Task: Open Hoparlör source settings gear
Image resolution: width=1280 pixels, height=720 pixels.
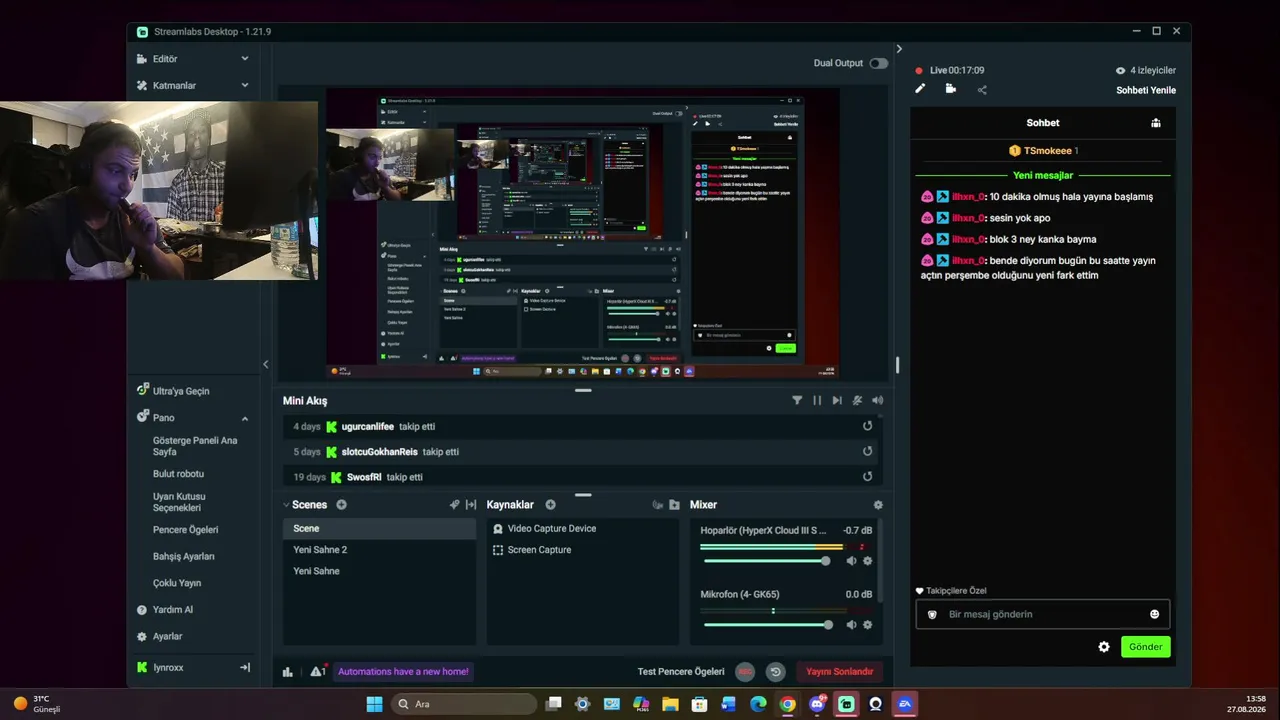Action: pyautogui.click(x=867, y=561)
